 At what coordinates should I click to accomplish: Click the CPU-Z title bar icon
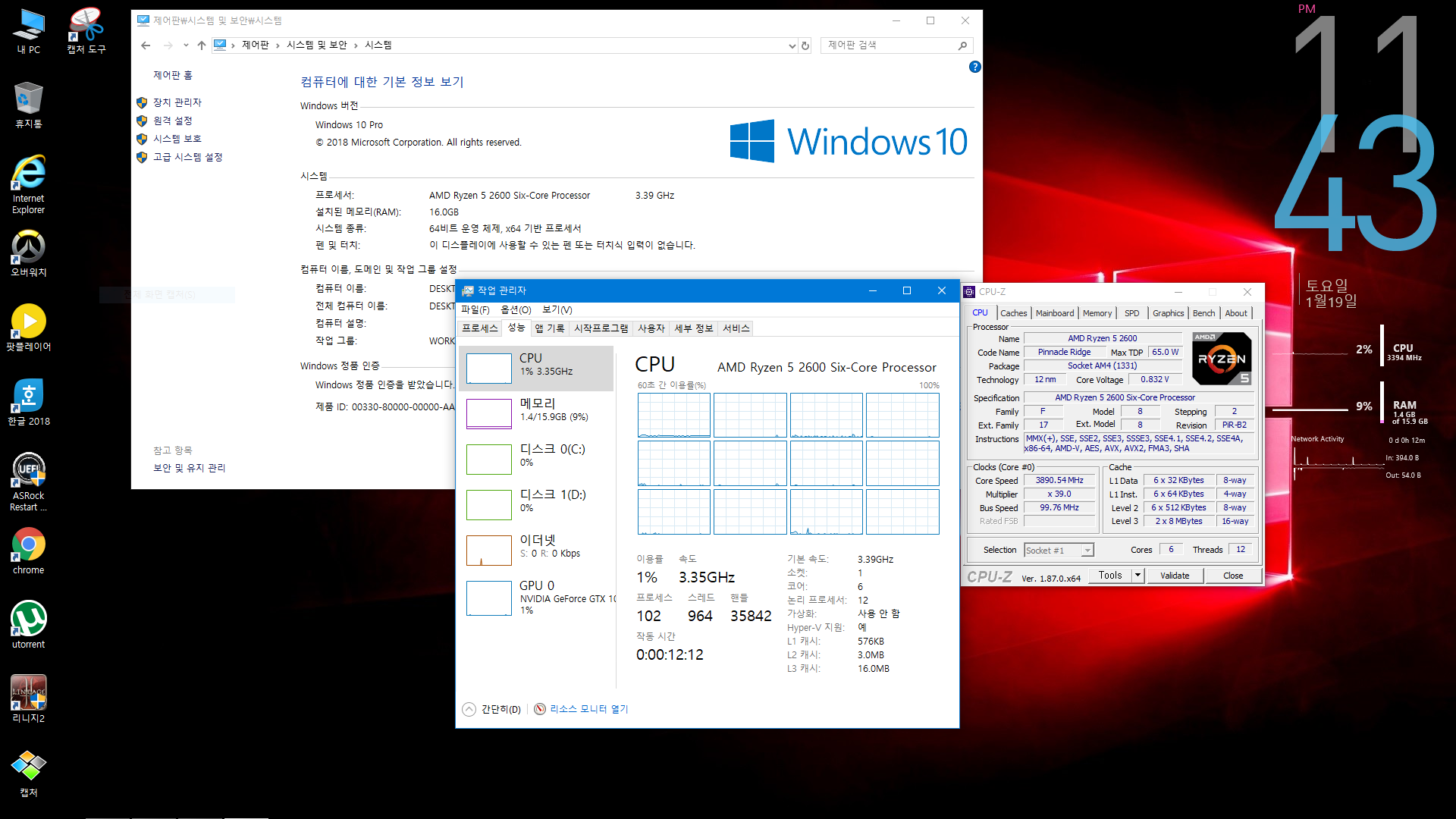click(x=969, y=292)
